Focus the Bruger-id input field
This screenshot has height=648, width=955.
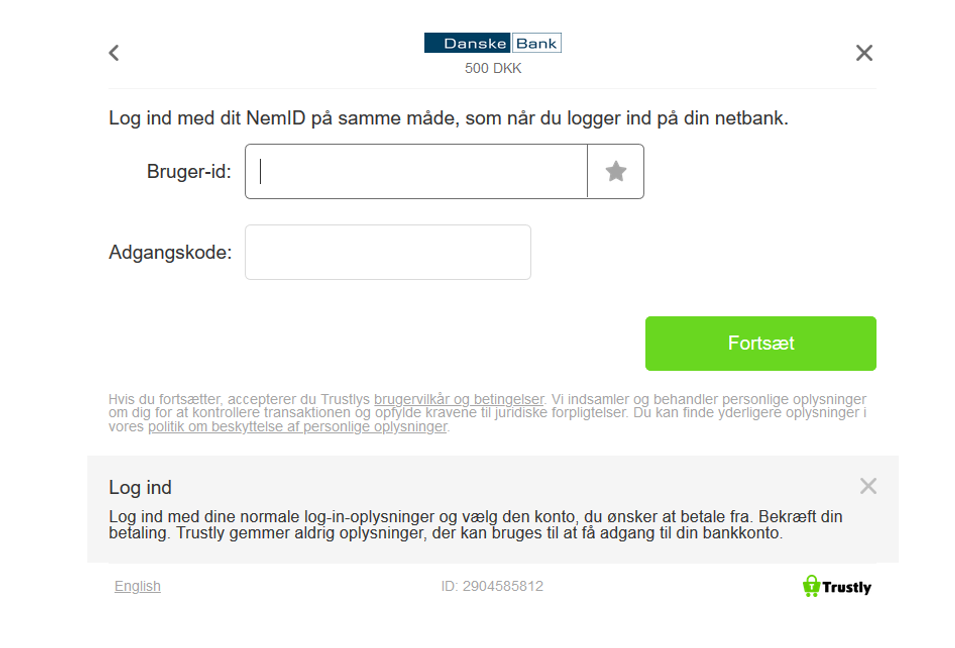click(416, 172)
